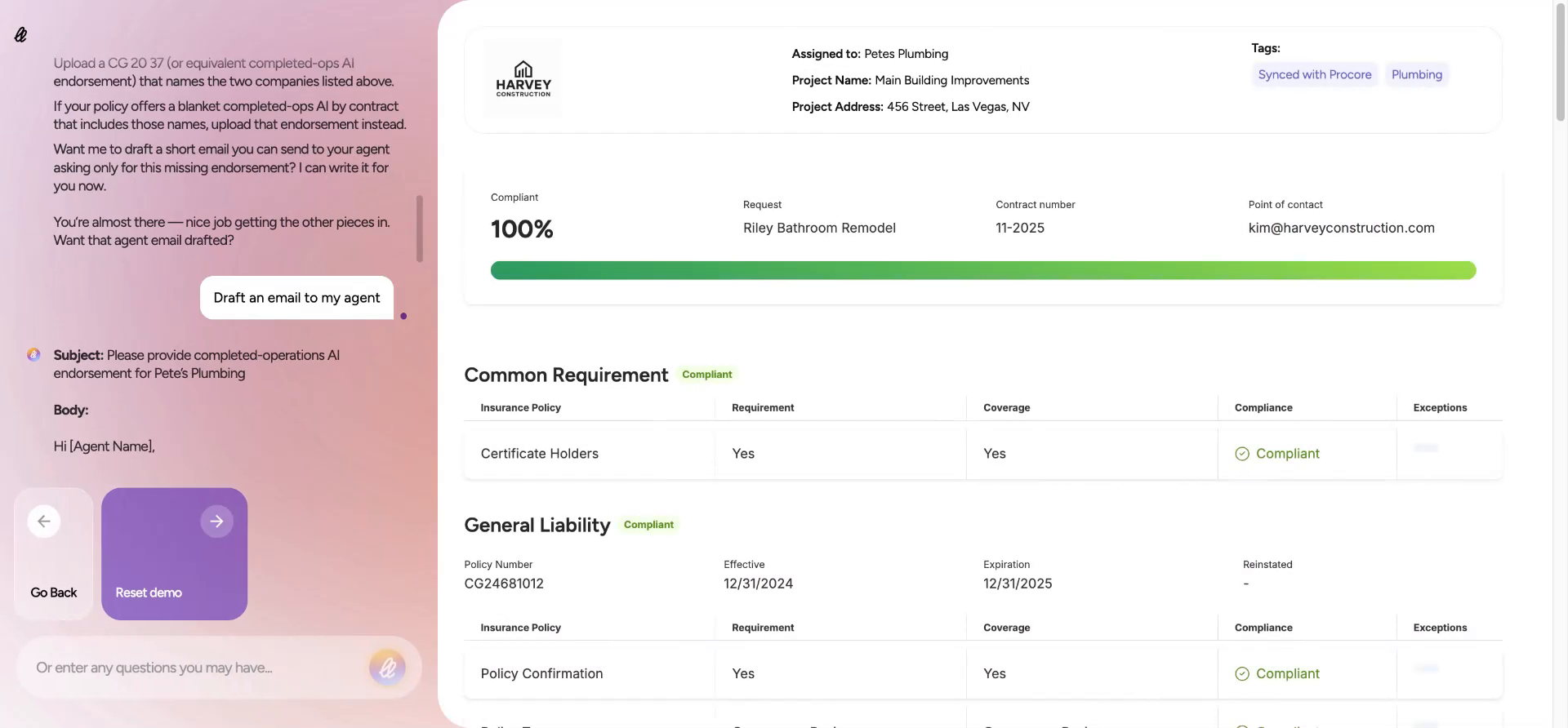
Task: Click the Hi [Agent Name] greeting line
Action: coord(104,446)
